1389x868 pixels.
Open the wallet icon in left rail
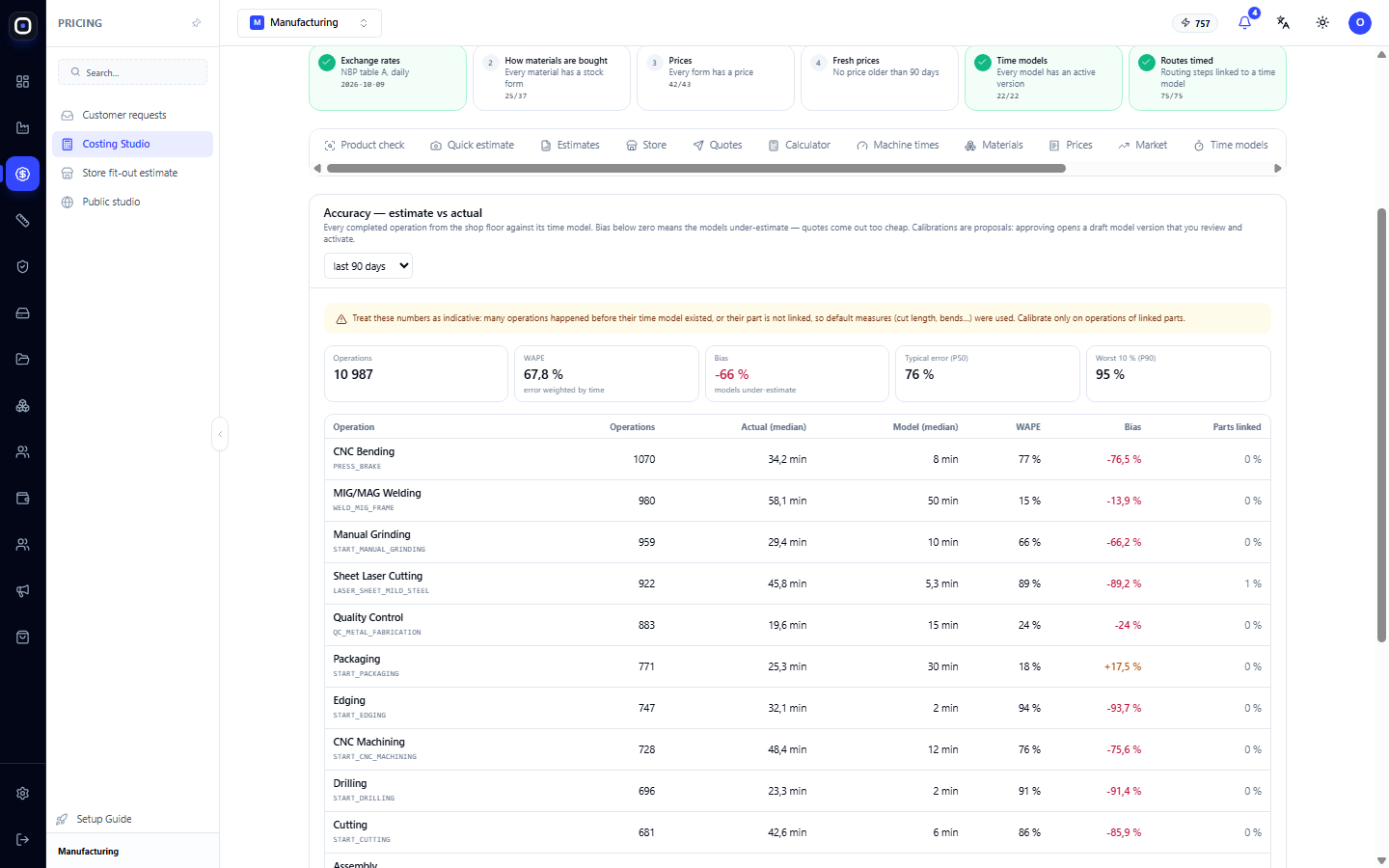pos(22,499)
